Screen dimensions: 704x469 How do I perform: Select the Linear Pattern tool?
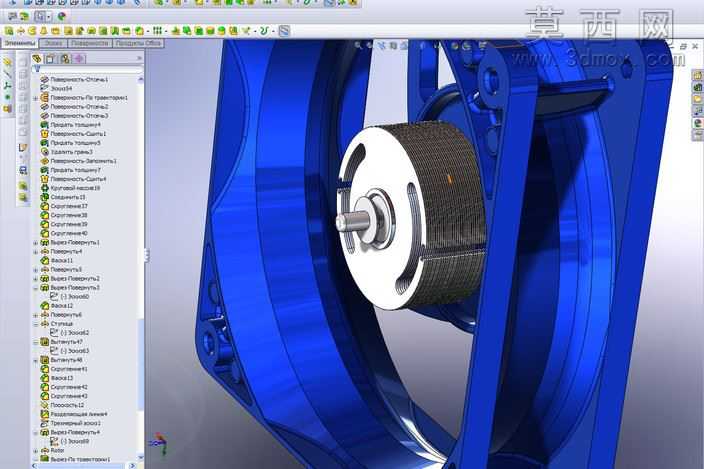click(157, 31)
